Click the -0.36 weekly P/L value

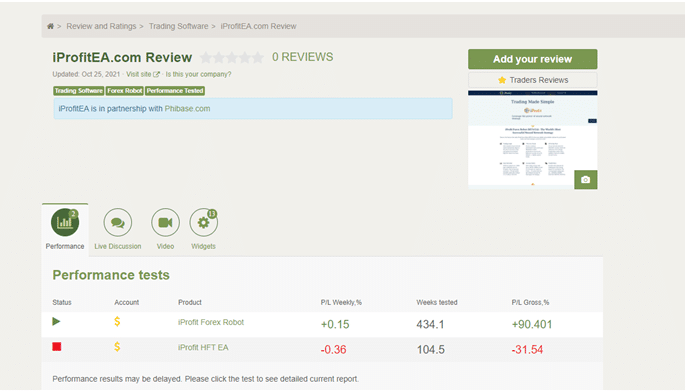pyautogui.click(x=333, y=350)
